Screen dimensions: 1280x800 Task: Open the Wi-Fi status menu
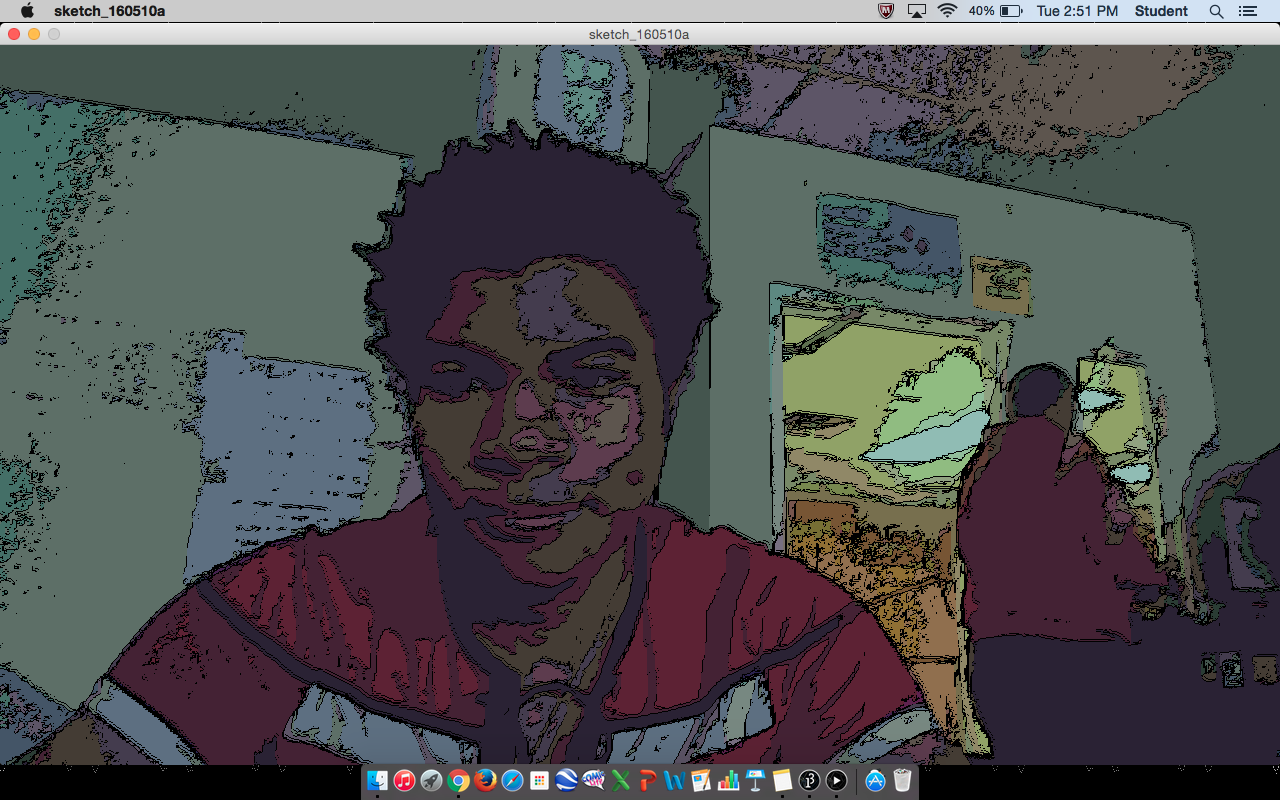coord(947,11)
